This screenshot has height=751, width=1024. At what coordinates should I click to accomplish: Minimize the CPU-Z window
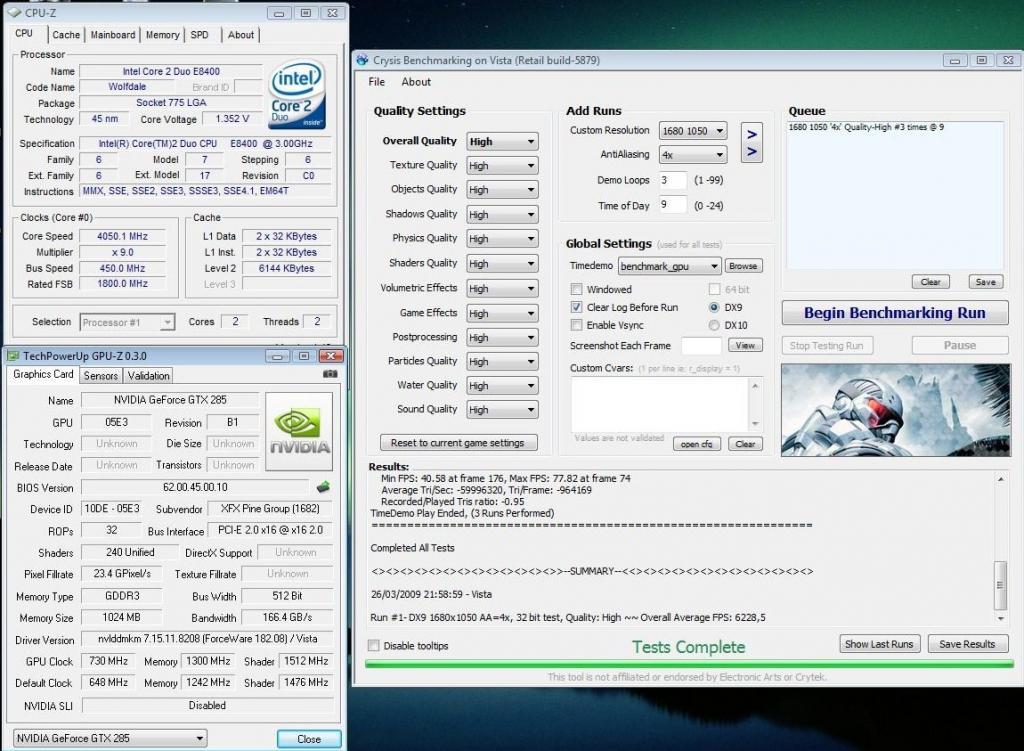[280, 13]
